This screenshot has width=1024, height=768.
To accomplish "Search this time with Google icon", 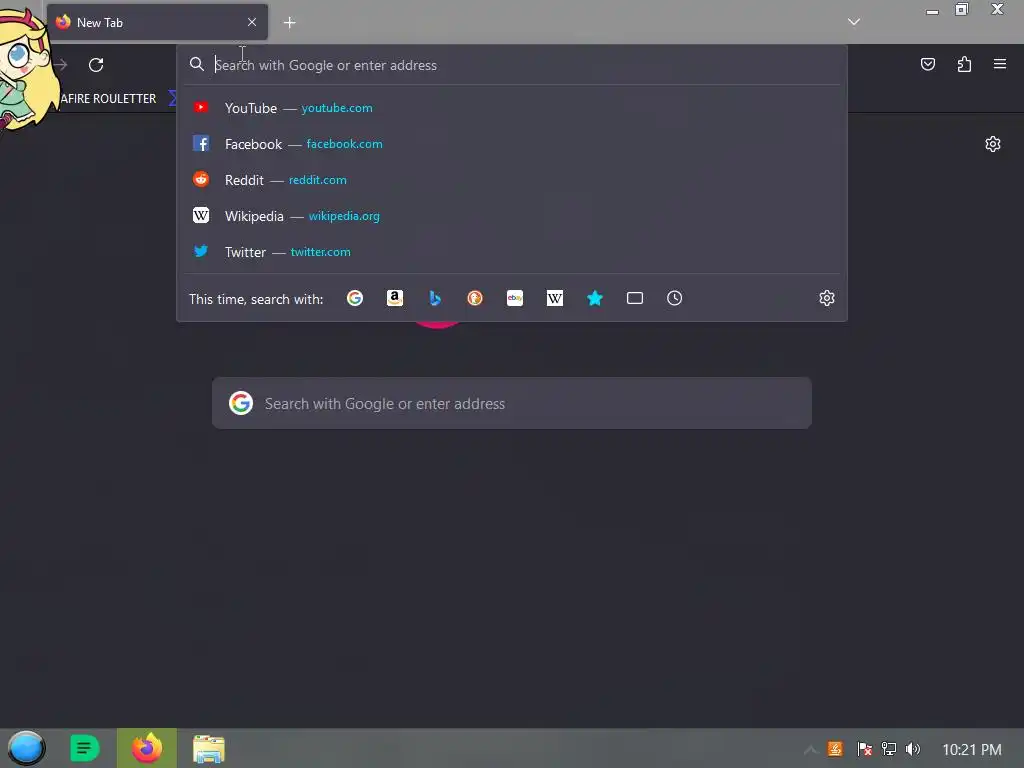I will point(355,298).
